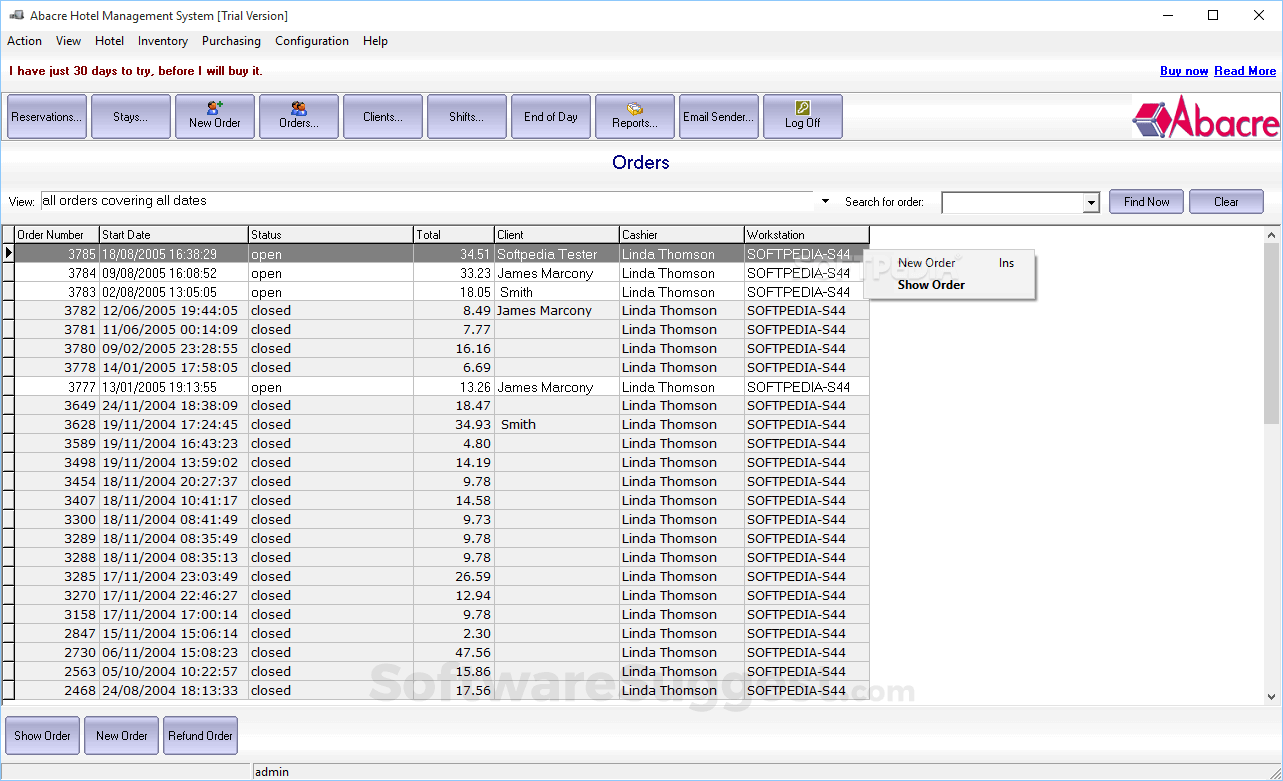Screen dimensions: 1283x781
Task: Check the row checkbox for order 3782
Action: (x=7, y=311)
